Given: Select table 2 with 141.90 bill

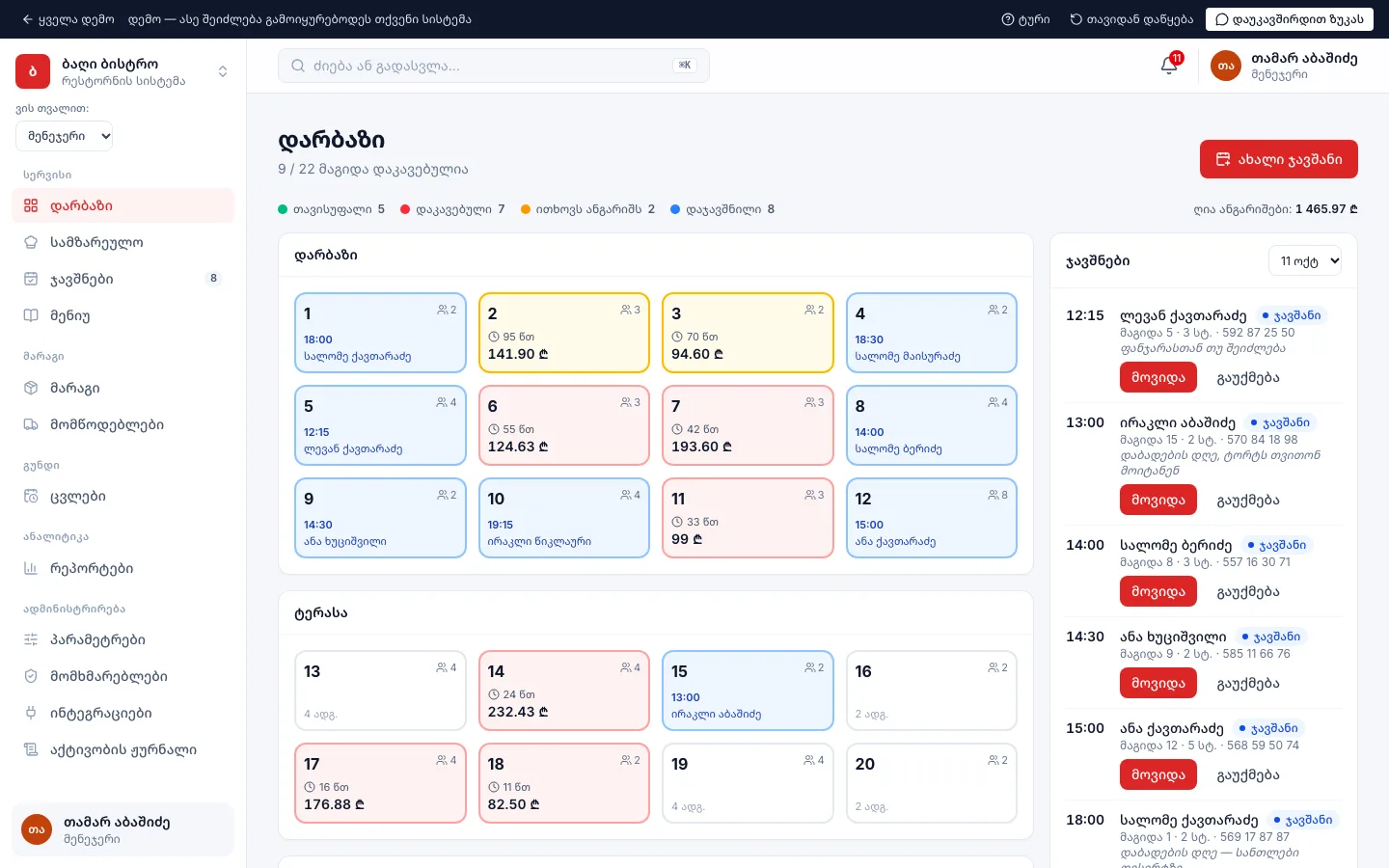Looking at the screenshot, I should pos(564,333).
